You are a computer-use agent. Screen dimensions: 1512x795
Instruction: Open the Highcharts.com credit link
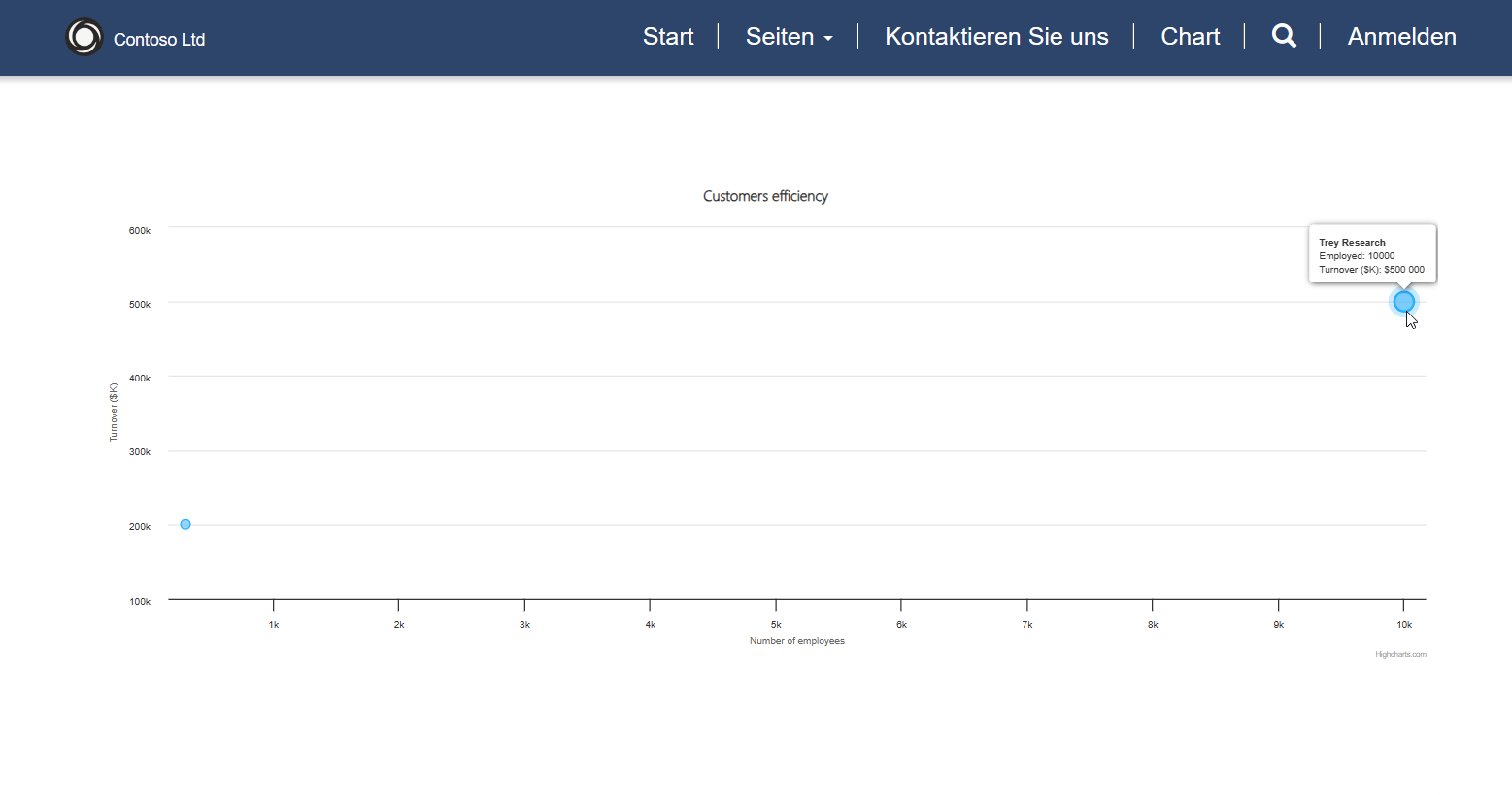point(1400,654)
